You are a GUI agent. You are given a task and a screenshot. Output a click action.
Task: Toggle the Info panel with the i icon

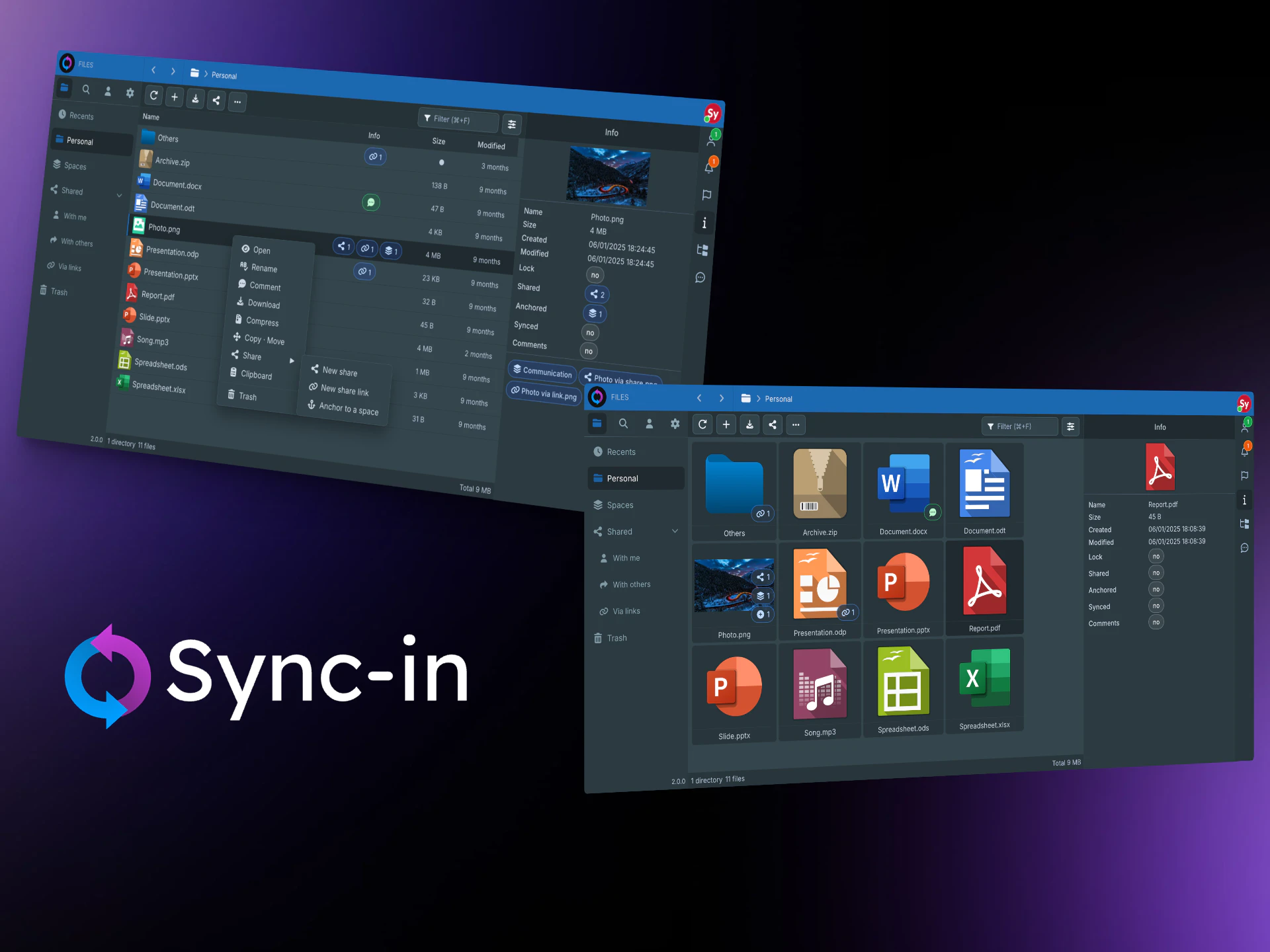1245,500
